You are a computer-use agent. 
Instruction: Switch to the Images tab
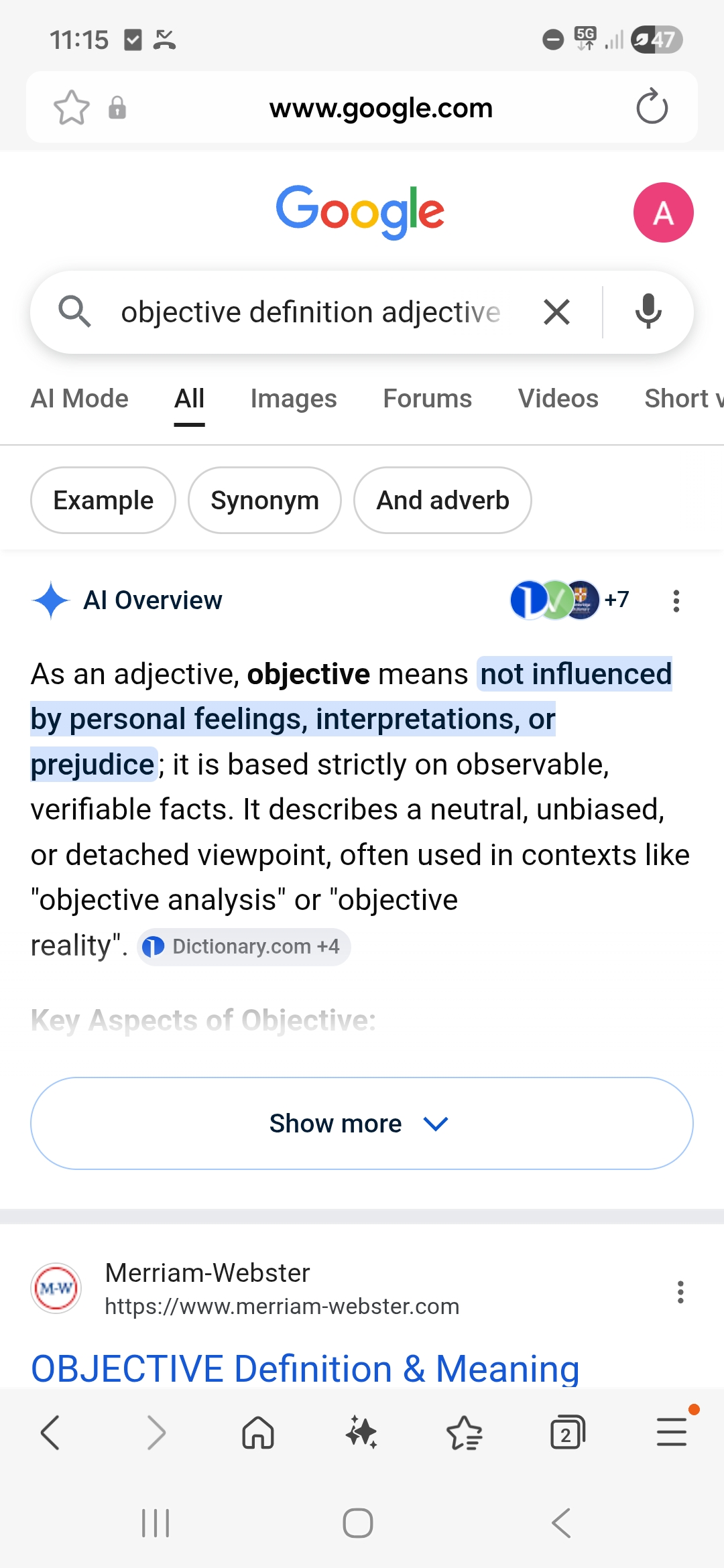click(294, 399)
